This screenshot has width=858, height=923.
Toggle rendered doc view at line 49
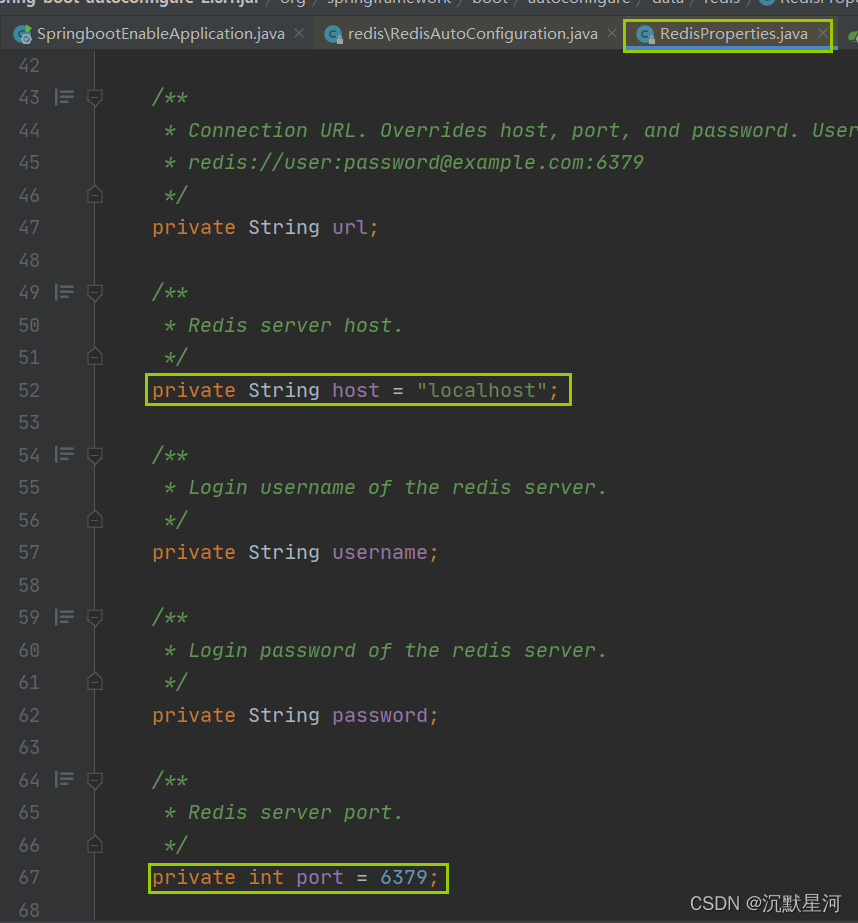[x=64, y=292]
